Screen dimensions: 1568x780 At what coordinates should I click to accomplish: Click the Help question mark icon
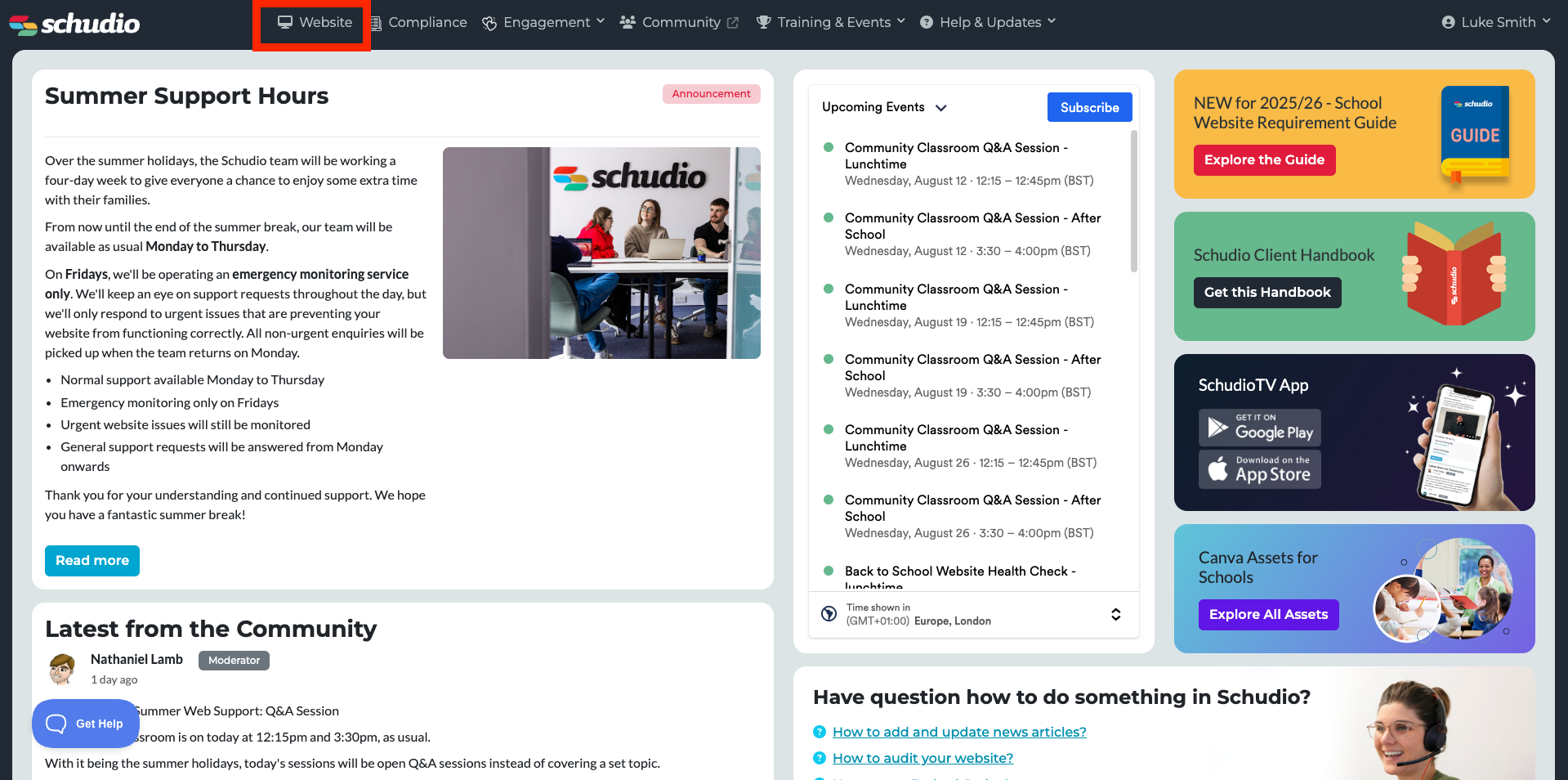coord(927,22)
